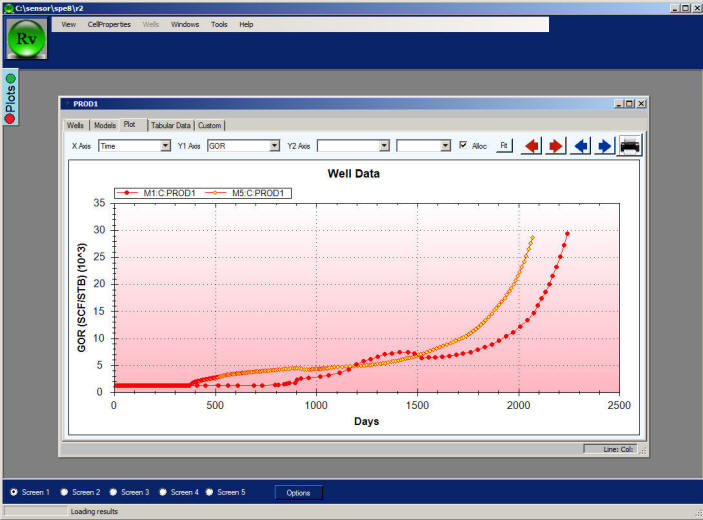Image resolution: width=703 pixels, height=520 pixels.
Task: Click the red dot on Plots sidebar
Action: point(11,119)
